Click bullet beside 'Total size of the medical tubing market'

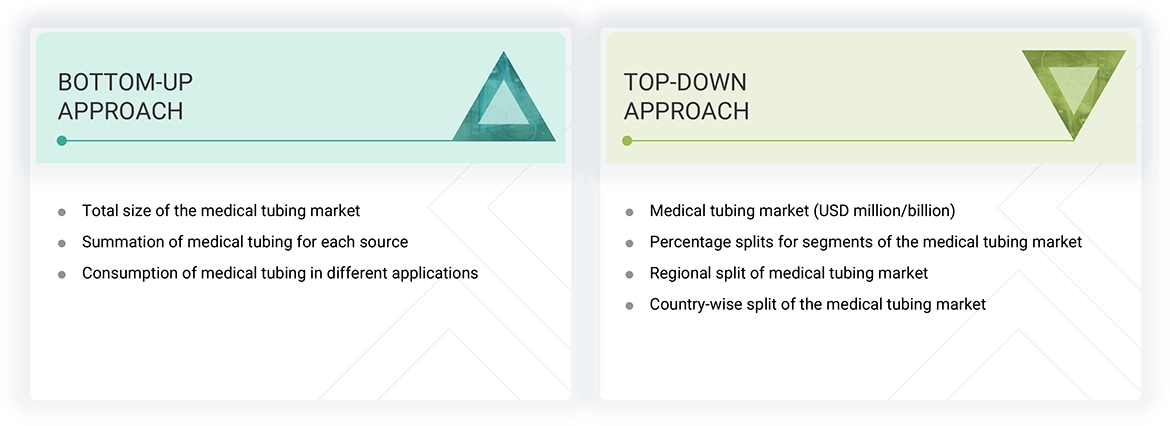[x=62, y=212]
